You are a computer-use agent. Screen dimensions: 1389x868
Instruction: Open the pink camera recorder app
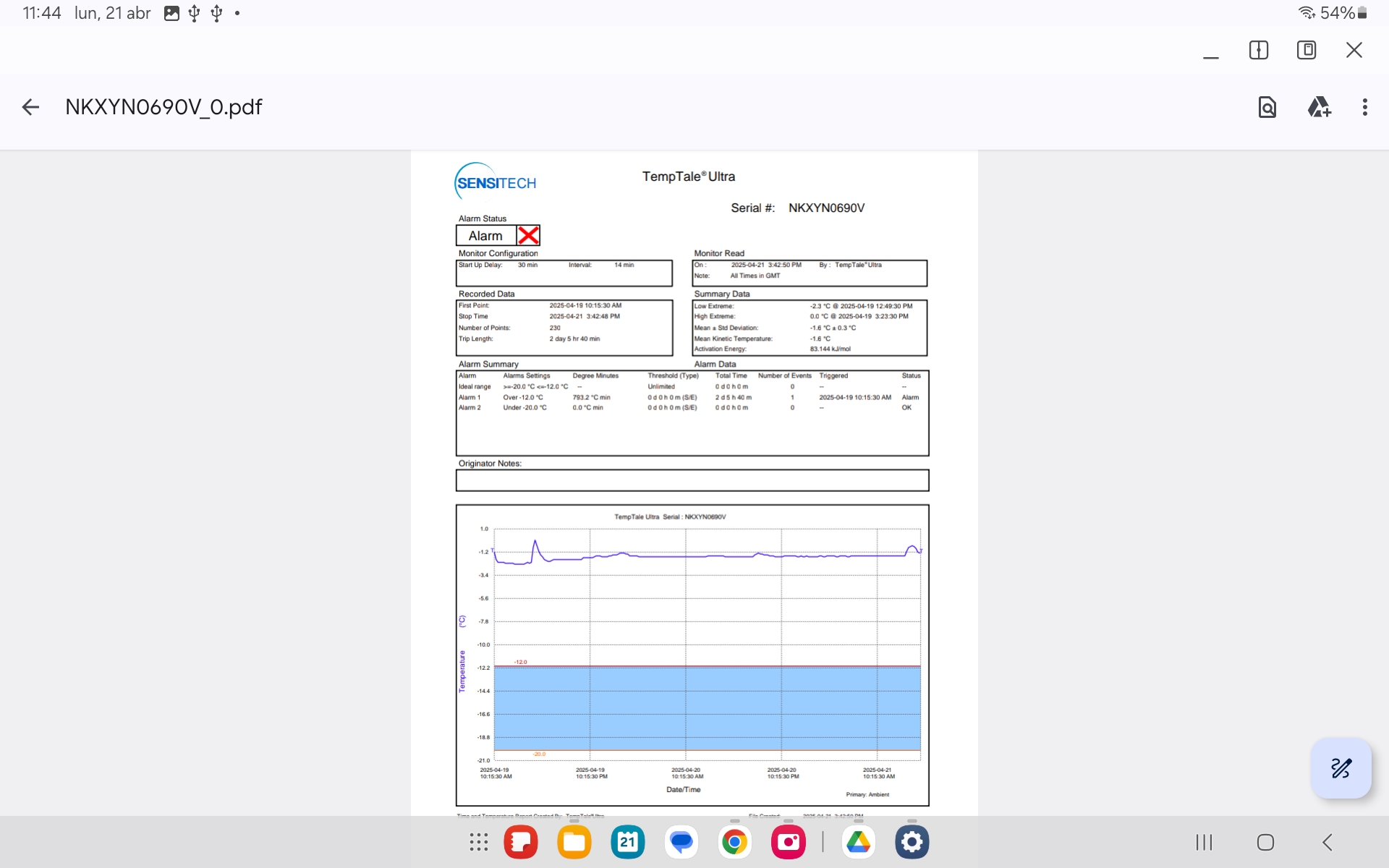coord(789,842)
